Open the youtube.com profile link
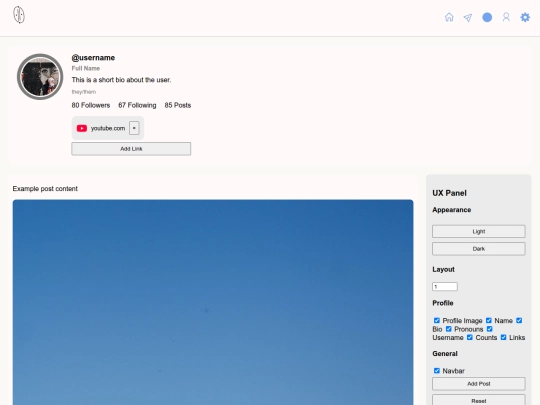 (108, 128)
